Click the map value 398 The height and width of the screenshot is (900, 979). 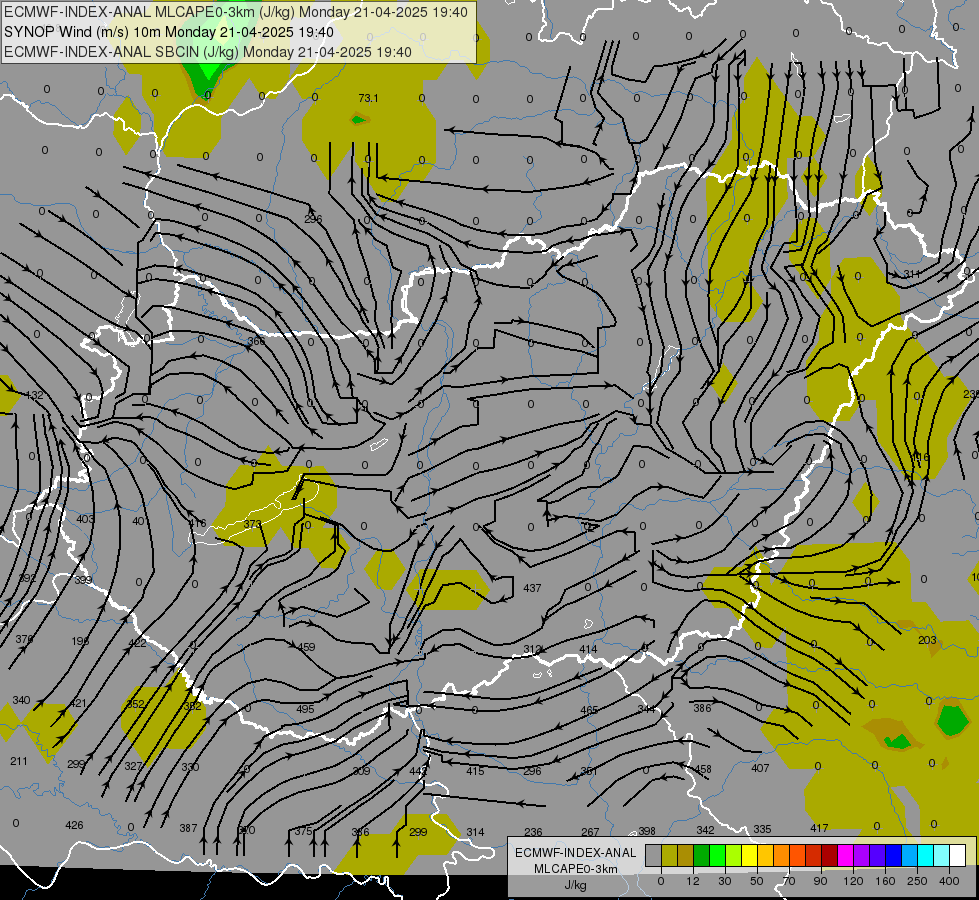tap(647, 831)
